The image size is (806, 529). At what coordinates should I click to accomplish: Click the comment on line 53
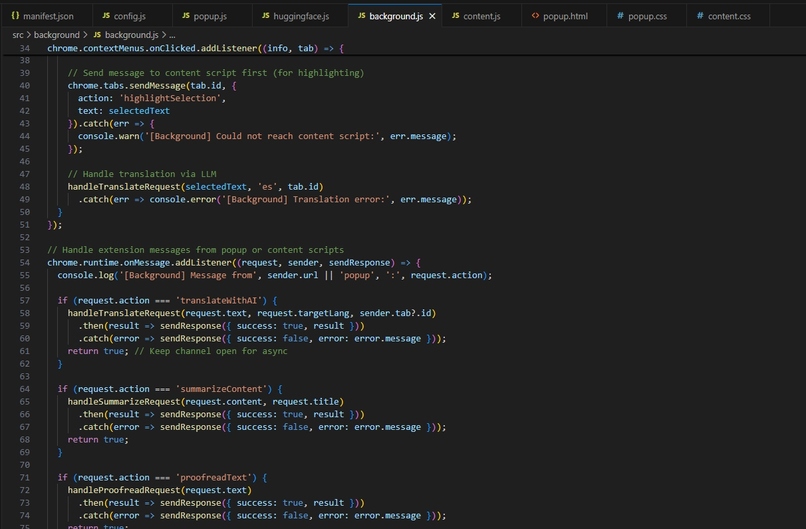click(195, 250)
